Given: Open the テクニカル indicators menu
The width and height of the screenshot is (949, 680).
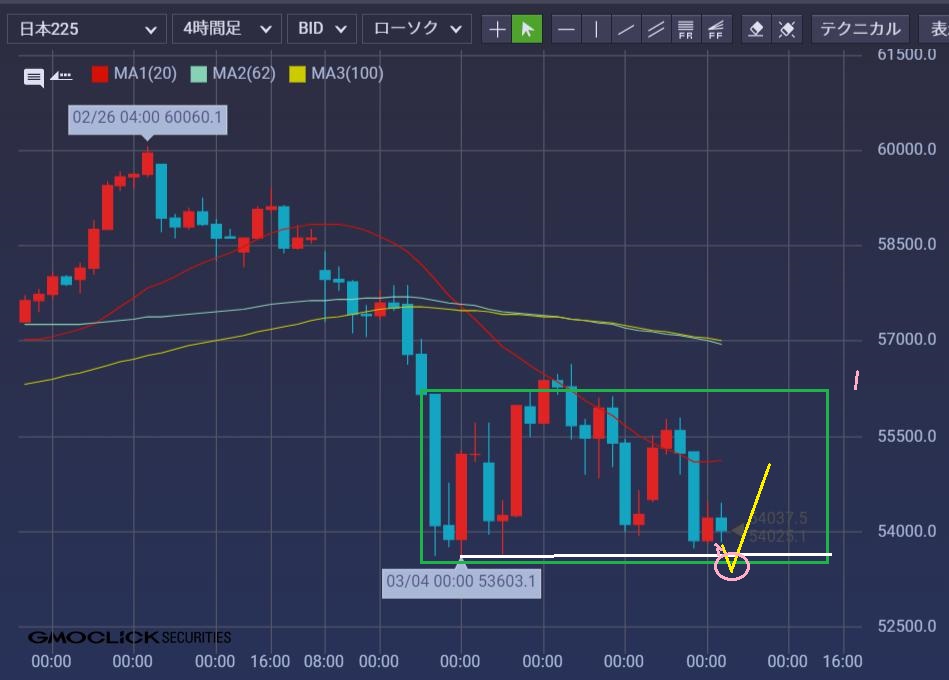Looking at the screenshot, I should pyautogui.click(x=860, y=29).
